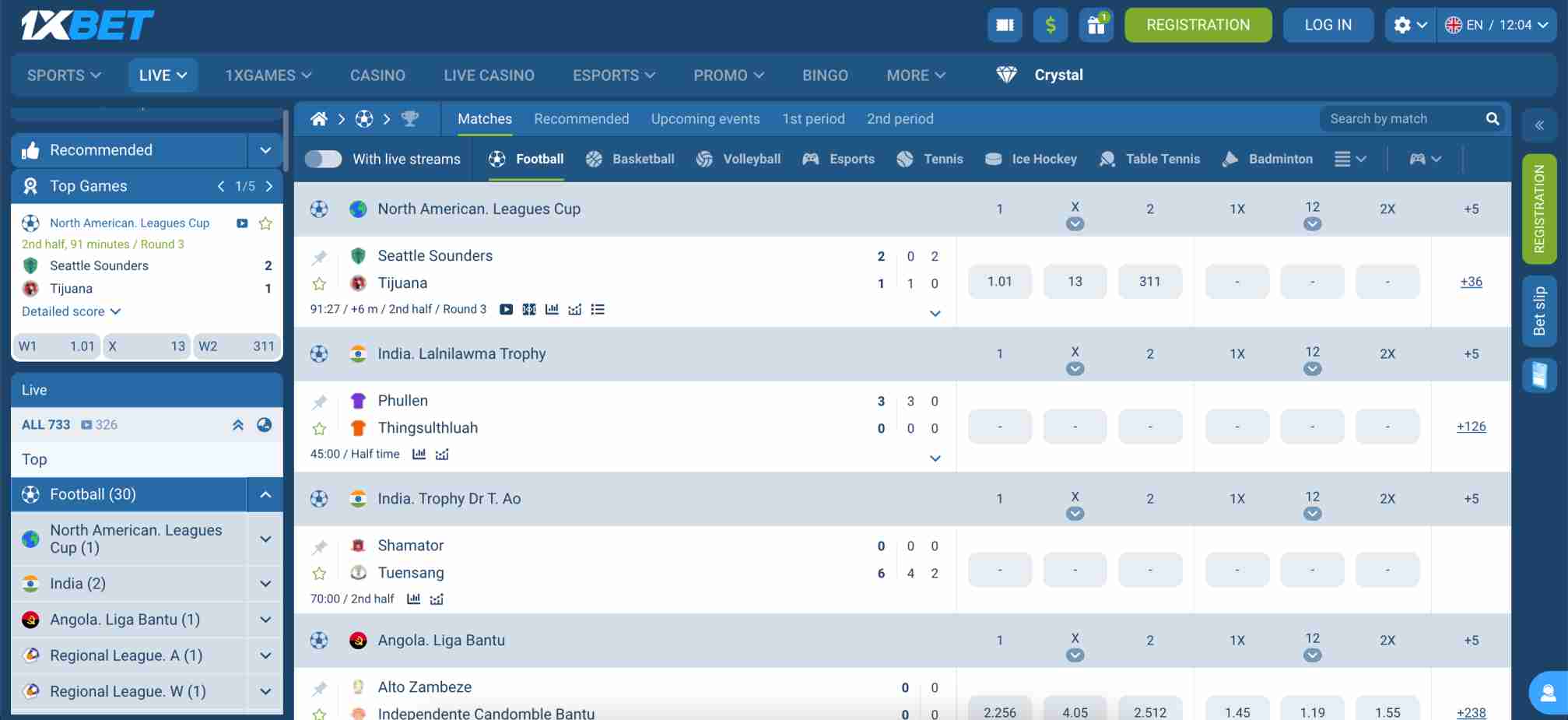This screenshot has width=1568, height=720.
Task: Open the game controller sports dropdown
Action: click(1426, 159)
